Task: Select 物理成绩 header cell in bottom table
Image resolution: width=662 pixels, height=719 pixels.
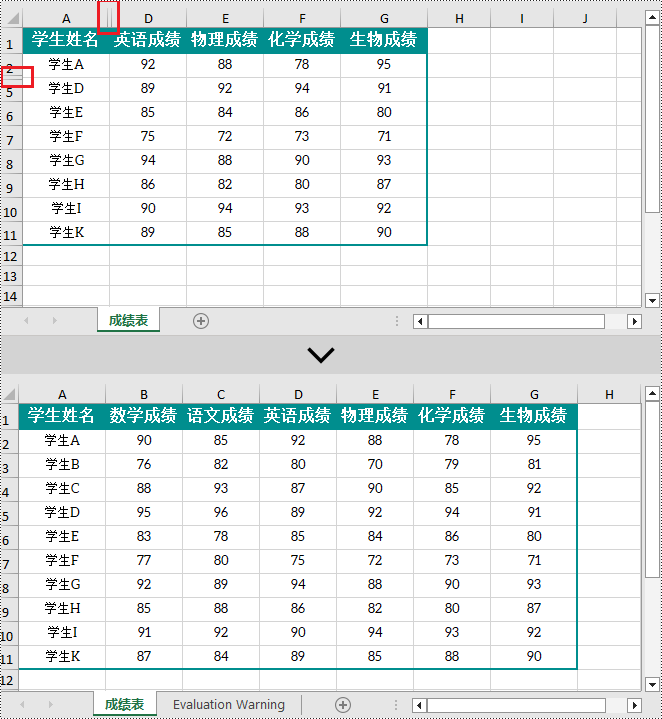Action: 375,416
